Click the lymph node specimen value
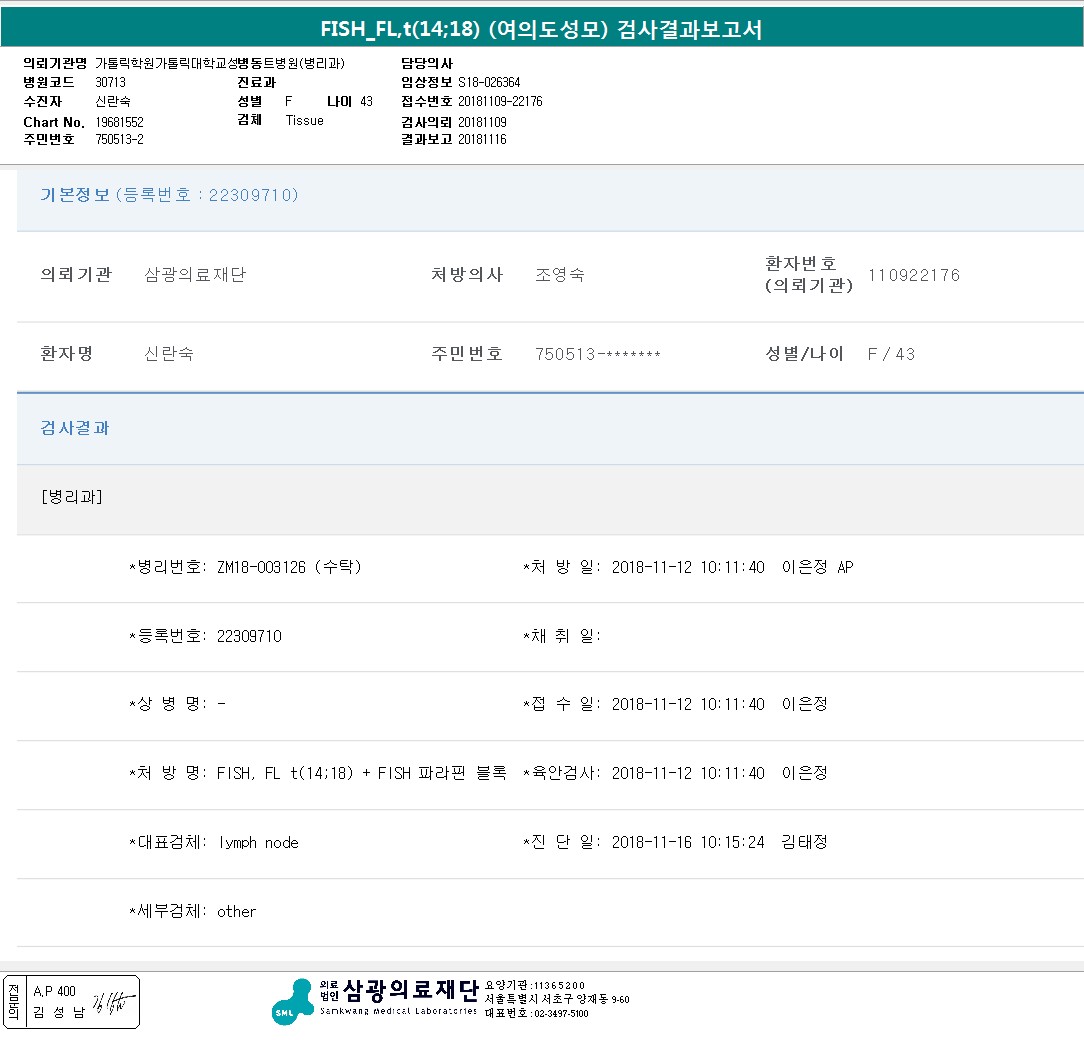Viewport: 1084px width, 1040px height. click(x=259, y=843)
